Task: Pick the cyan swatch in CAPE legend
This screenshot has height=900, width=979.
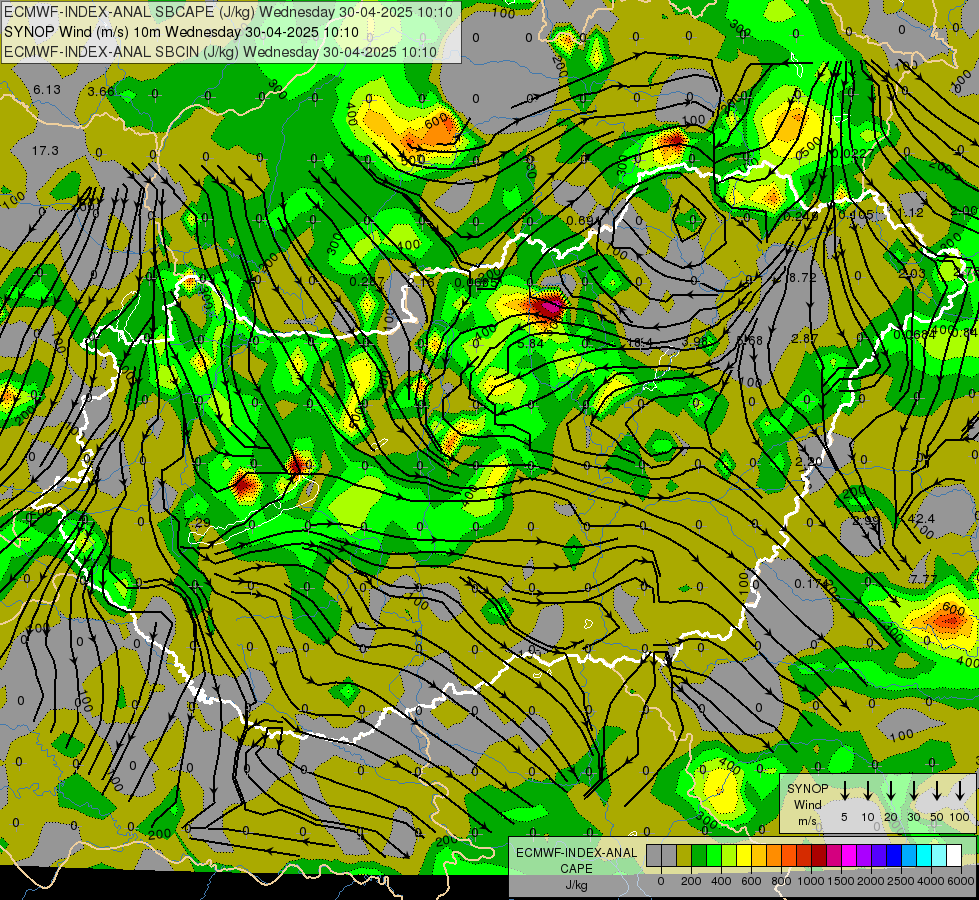Action: click(x=924, y=855)
